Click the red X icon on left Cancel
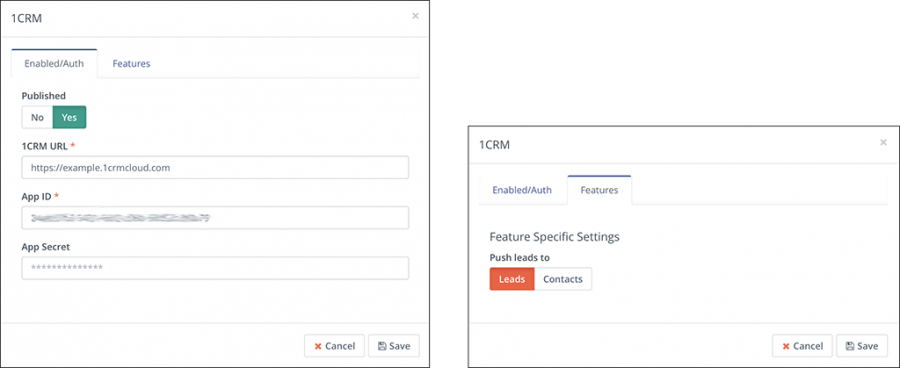The image size is (900, 368). coord(317,346)
